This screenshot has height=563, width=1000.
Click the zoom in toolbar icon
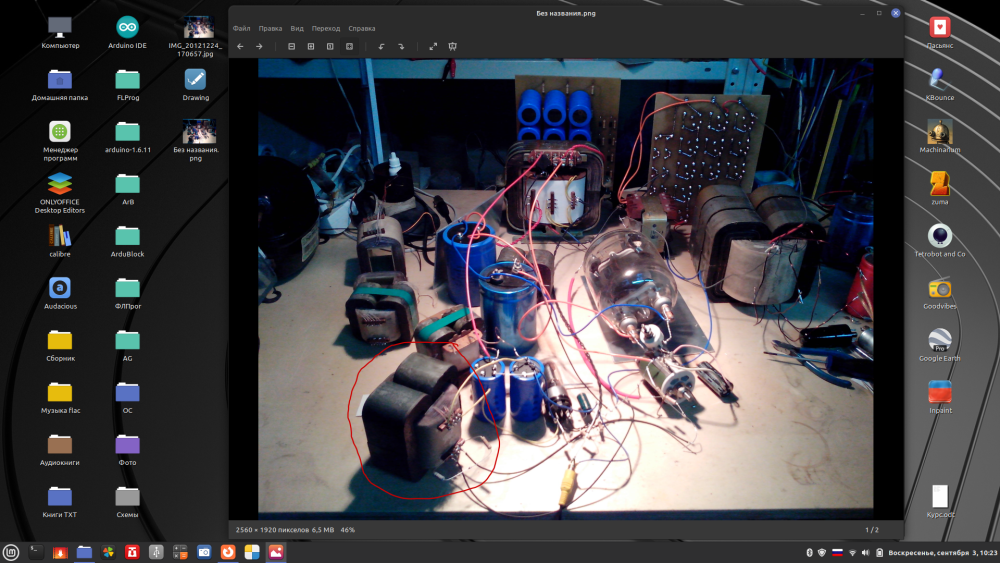(x=311, y=46)
